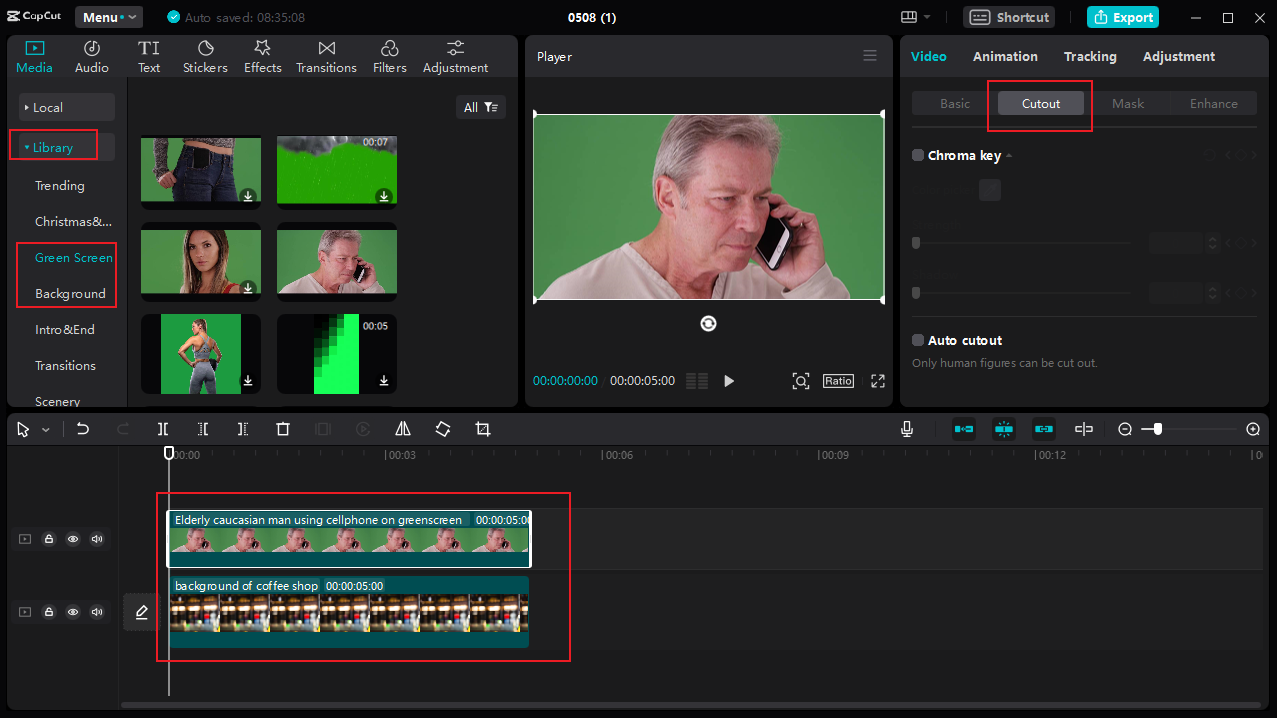Select the Intro&End category
The image size is (1277, 718).
(x=65, y=330)
